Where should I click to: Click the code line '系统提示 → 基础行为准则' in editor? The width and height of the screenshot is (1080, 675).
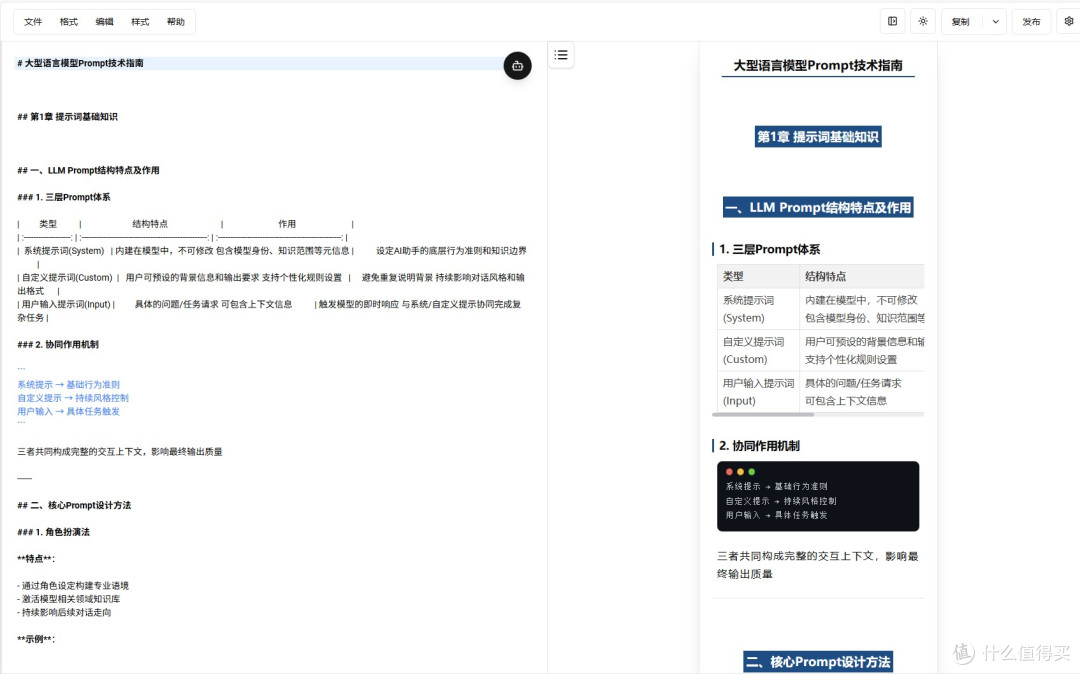point(68,385)
